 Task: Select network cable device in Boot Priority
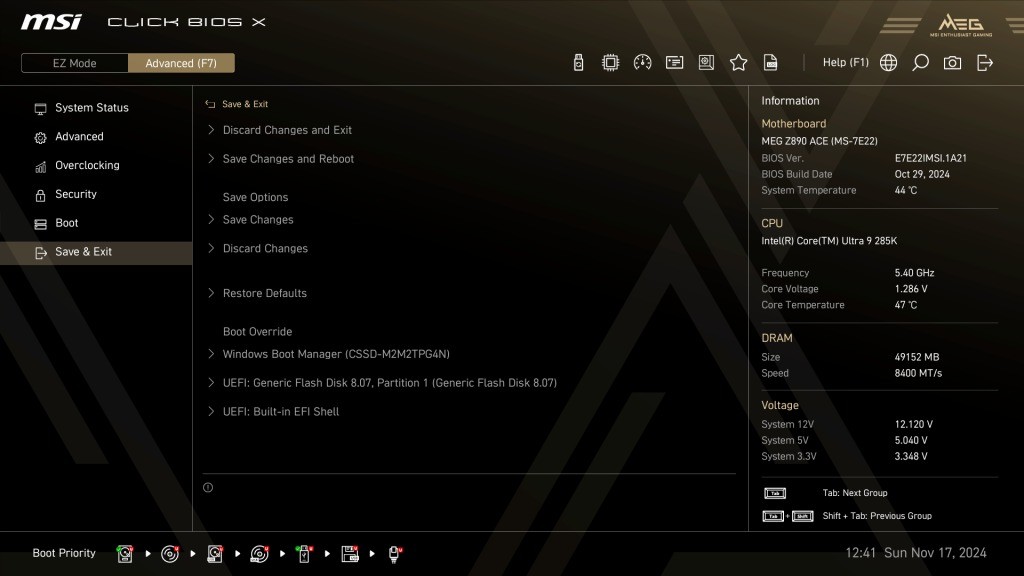pos(394,554)
